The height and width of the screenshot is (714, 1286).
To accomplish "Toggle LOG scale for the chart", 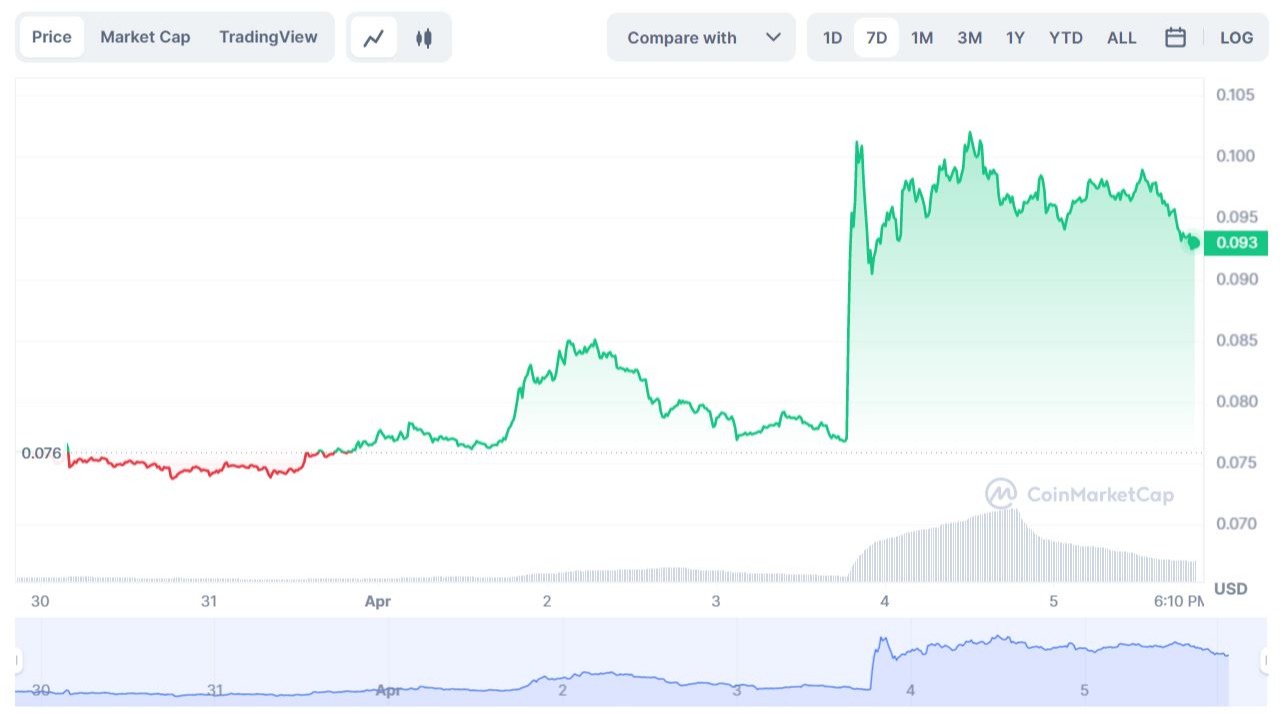I will [1236, 38].
